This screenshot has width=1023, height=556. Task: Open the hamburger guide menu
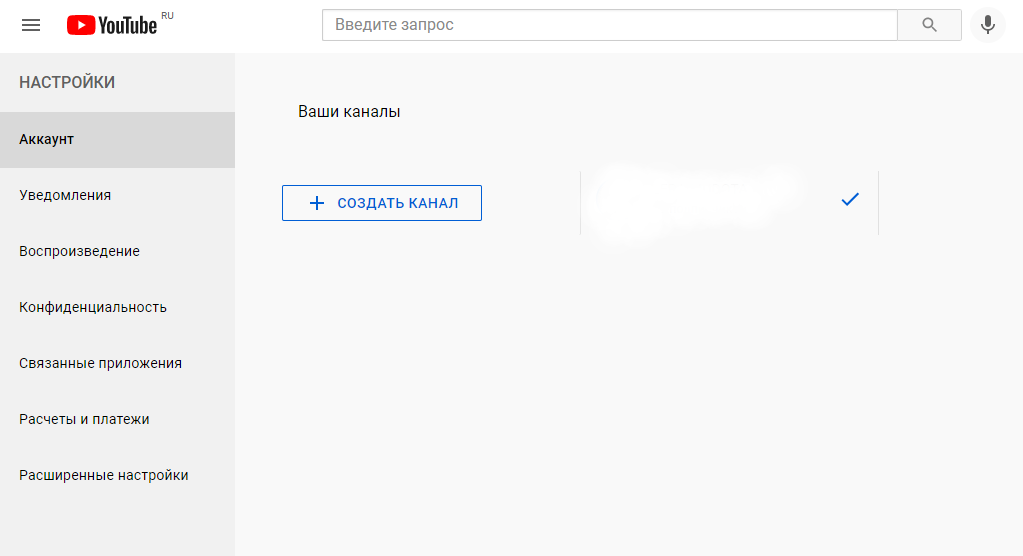pos(31,25)
